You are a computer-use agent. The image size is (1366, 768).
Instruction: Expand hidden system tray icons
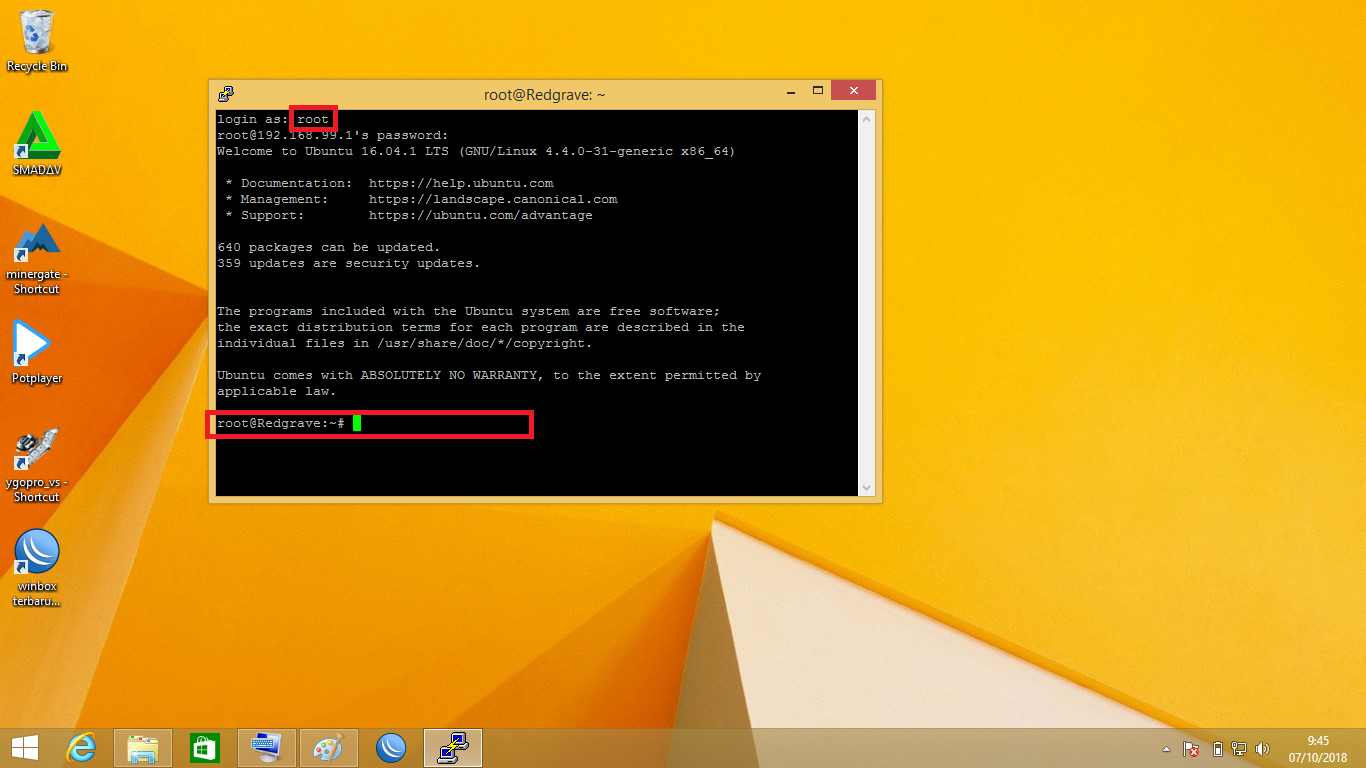[x=1166, y=747]
